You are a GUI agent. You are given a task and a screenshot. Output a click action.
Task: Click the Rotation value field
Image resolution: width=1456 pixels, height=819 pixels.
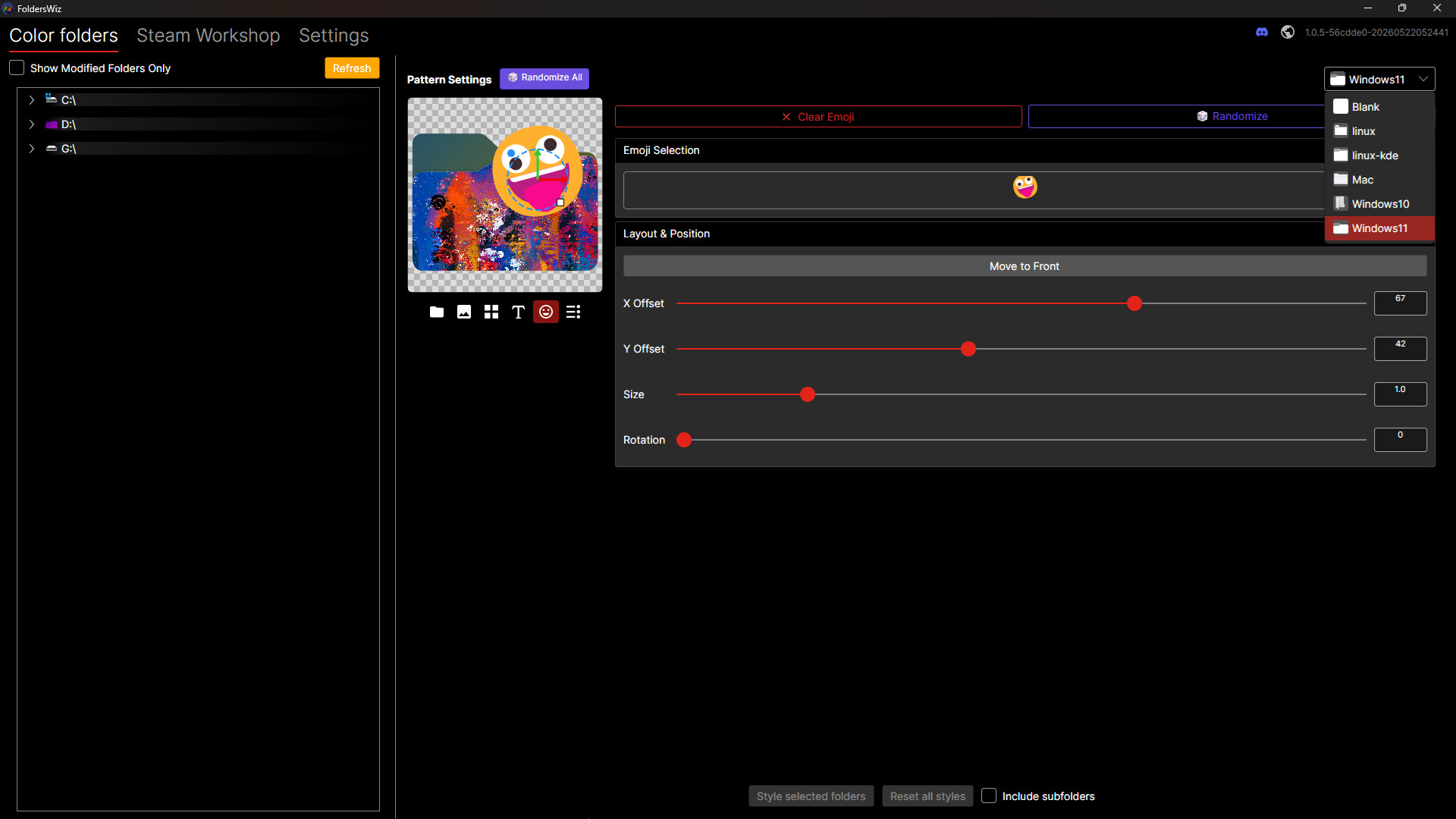(1400, 440)
